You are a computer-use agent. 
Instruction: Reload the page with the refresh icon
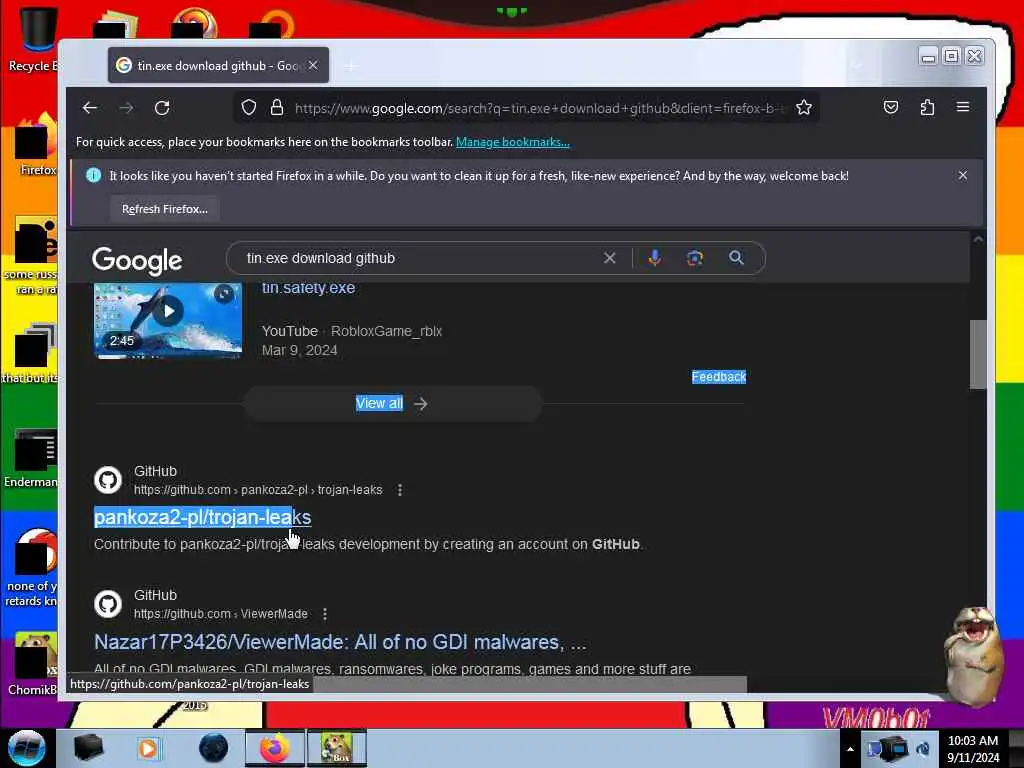(x=162, y=108)
